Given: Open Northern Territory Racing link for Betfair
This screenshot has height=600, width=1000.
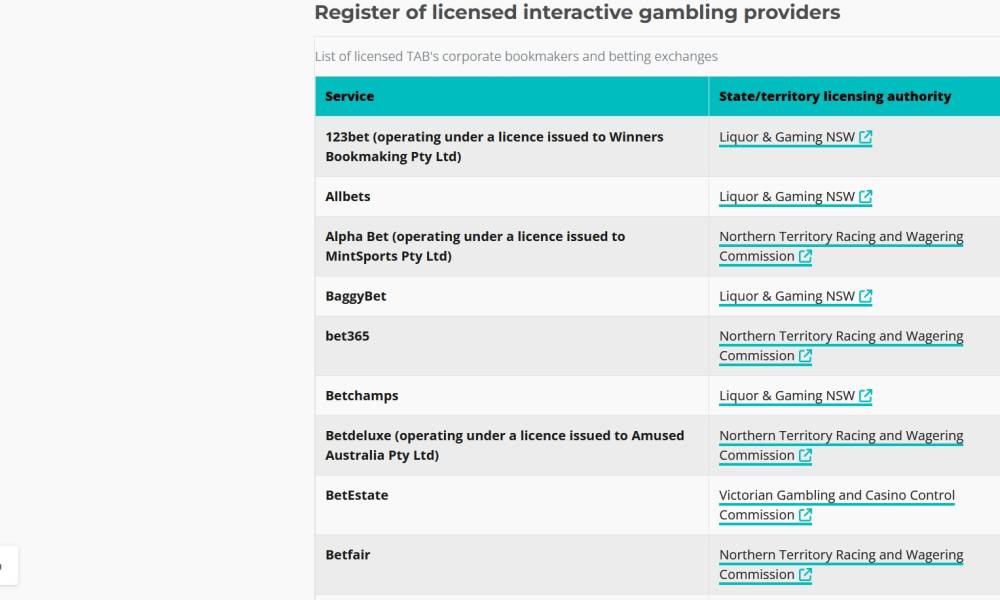Looking at the screenshot, I should (840, 555).
